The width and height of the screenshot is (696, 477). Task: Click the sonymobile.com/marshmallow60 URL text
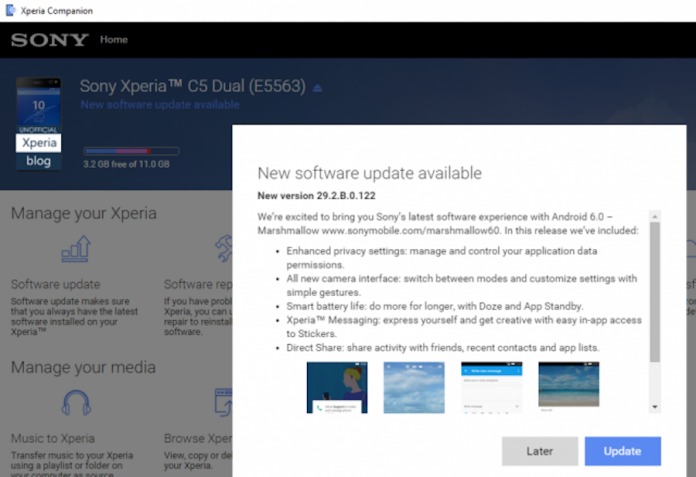411,231
